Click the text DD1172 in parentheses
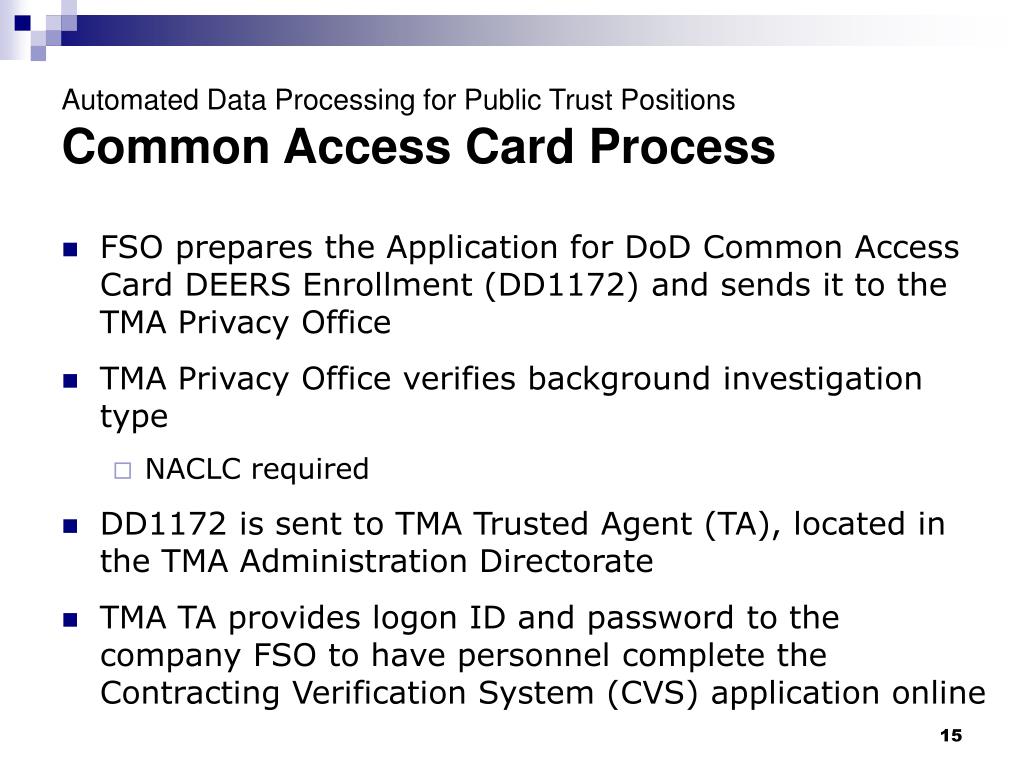This screenshot has width=1024, height=768. point(561,285)
